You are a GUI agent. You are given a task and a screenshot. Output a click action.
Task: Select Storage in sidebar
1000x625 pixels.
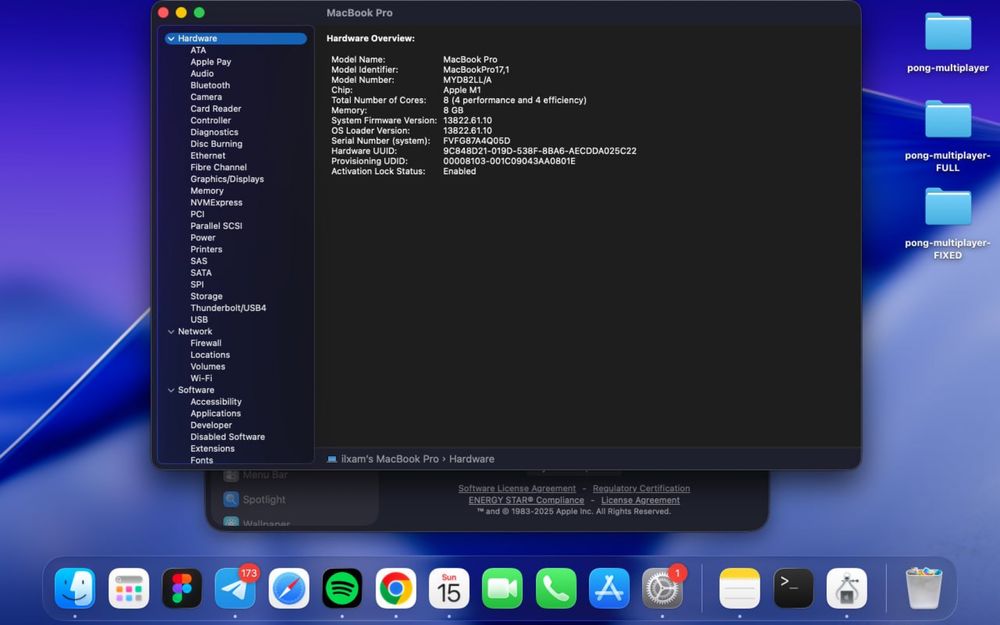click(206, 297)
